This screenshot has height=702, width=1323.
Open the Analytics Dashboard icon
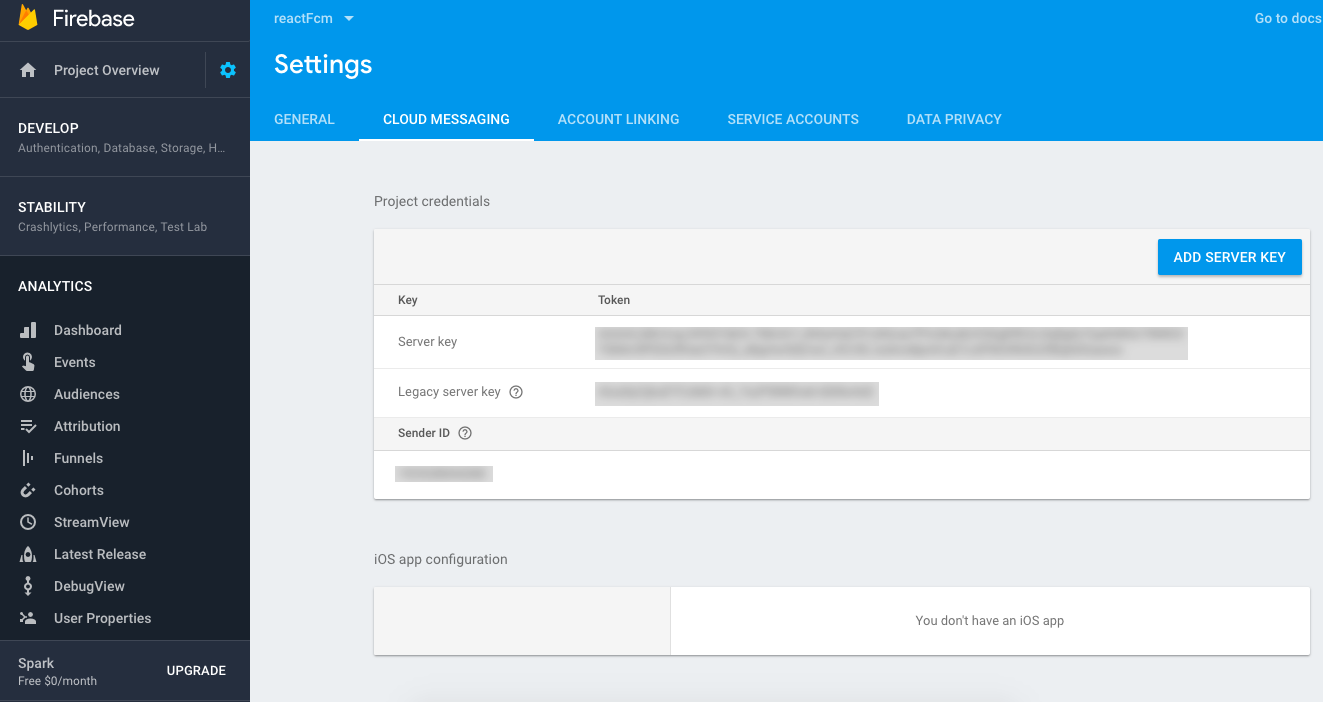coord(28,330)
